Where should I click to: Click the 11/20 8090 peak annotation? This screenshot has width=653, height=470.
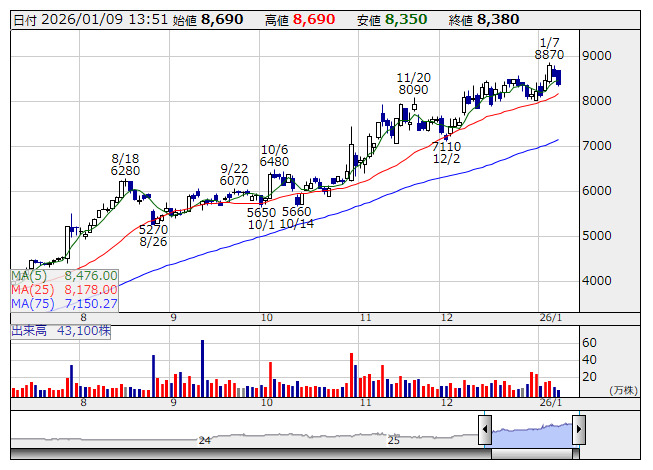(x=413, y=84)
